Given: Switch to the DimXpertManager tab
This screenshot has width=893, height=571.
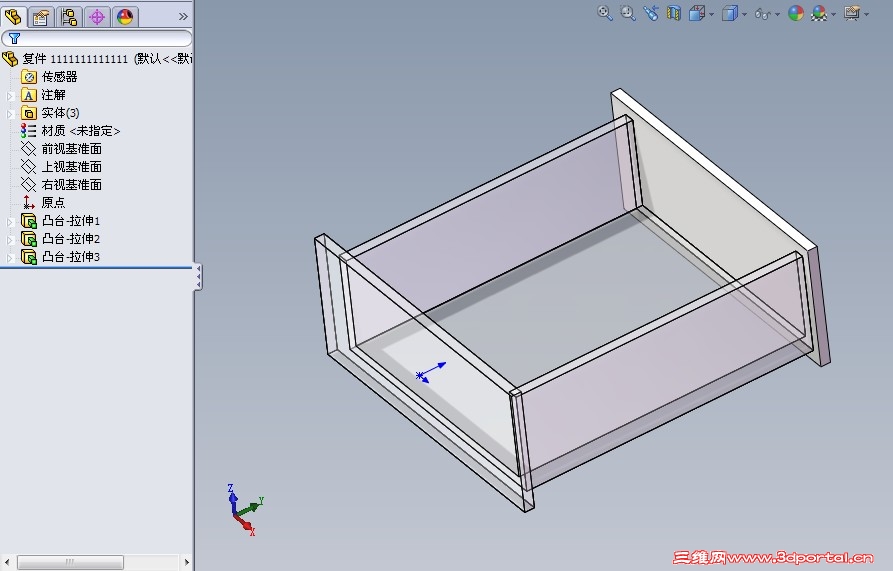Looking at the screenshot, I should click(97, 17).
